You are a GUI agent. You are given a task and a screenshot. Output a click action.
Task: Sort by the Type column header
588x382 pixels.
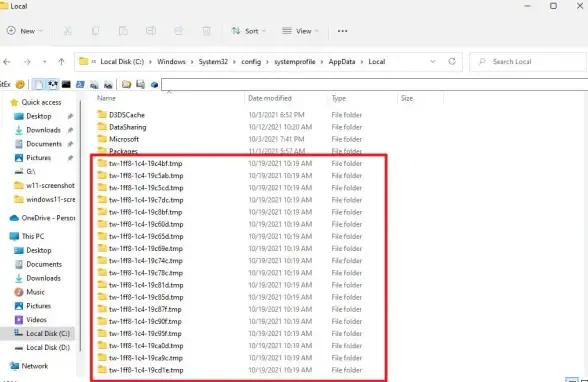pyautogui.click(x=339, y=98)
